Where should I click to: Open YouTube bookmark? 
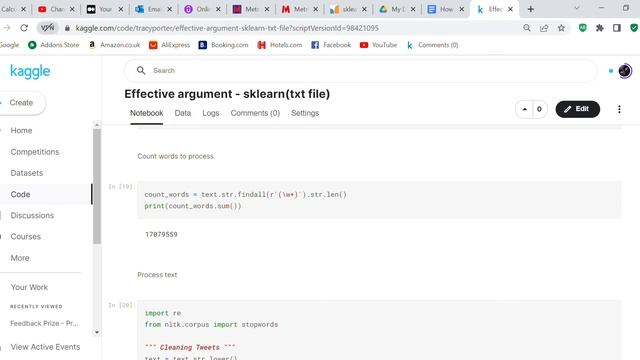tap(378, 45)
